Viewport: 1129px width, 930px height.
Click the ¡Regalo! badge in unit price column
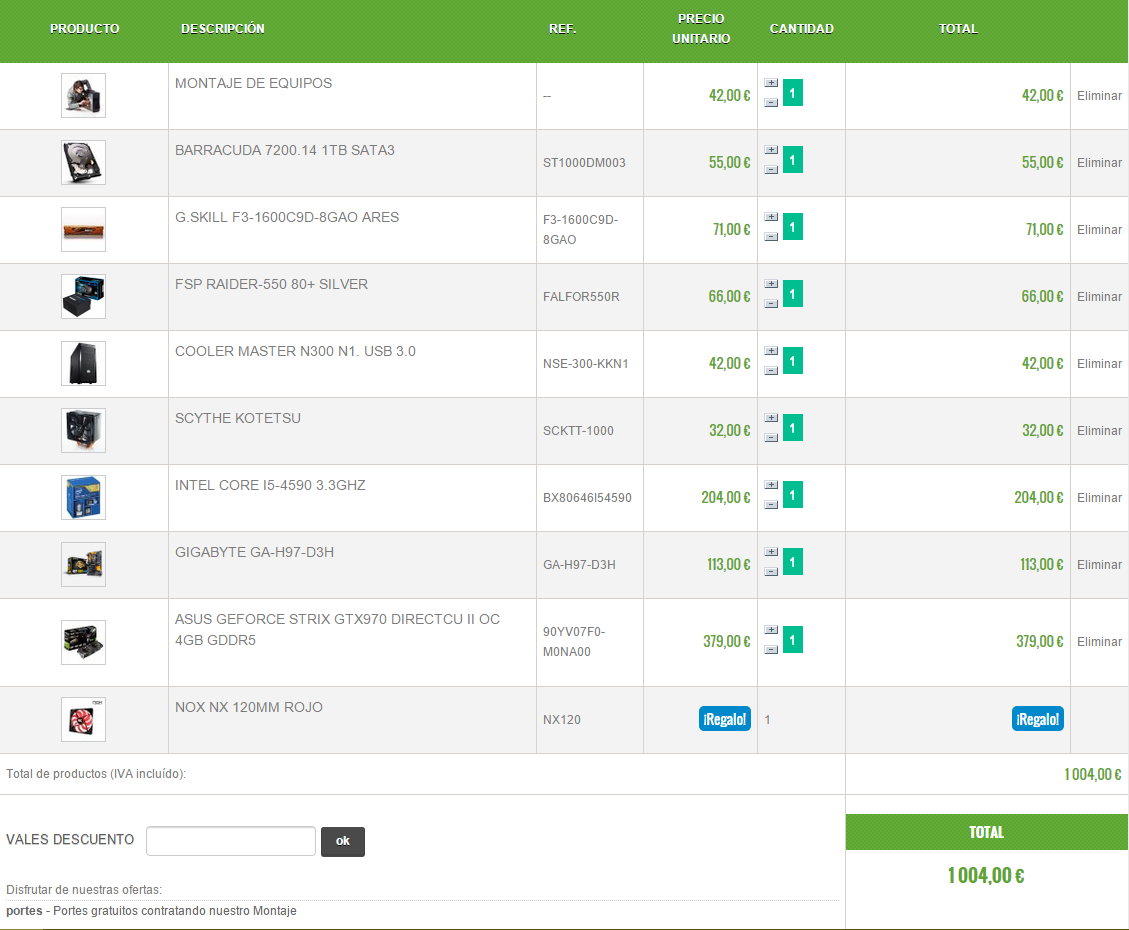(x=724, y=719)
